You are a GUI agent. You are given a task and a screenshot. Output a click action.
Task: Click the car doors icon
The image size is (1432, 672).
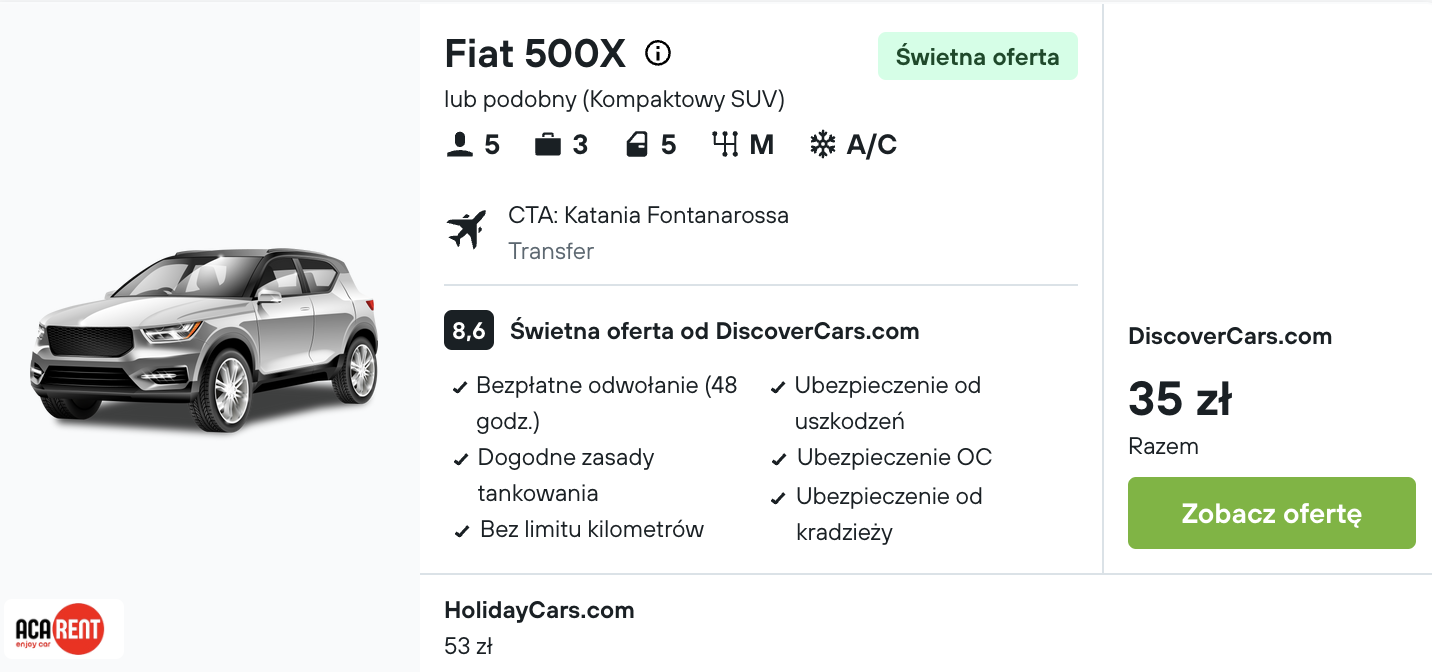(x=637, y=145)
